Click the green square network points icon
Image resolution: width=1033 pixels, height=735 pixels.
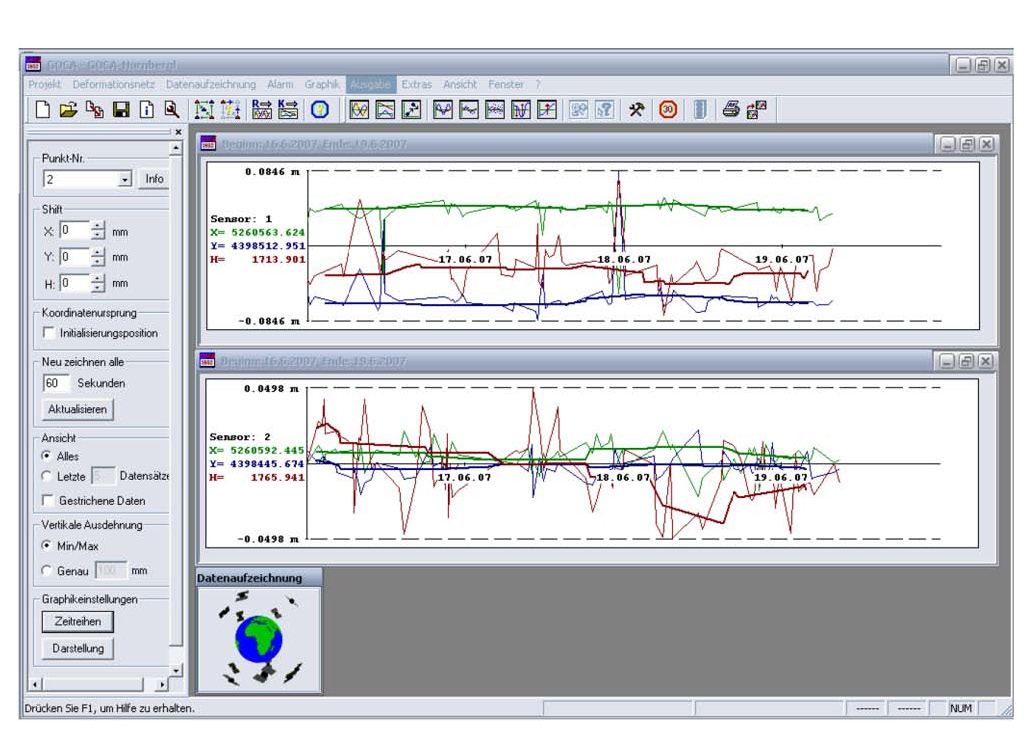[x=204, y=110]
